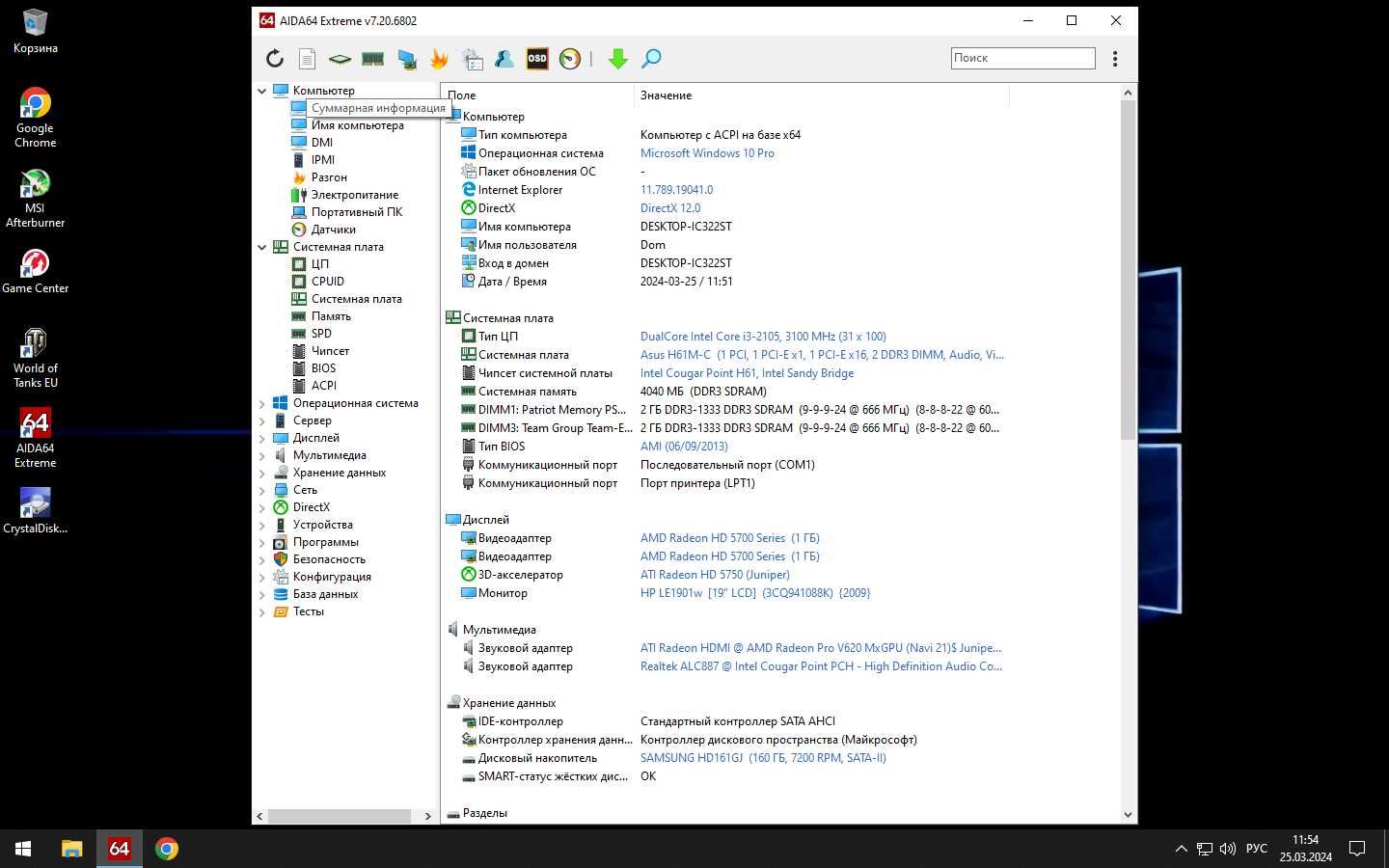Click the user silhouette toolbar icon
1389x868 pixels.
pos(504,59)
